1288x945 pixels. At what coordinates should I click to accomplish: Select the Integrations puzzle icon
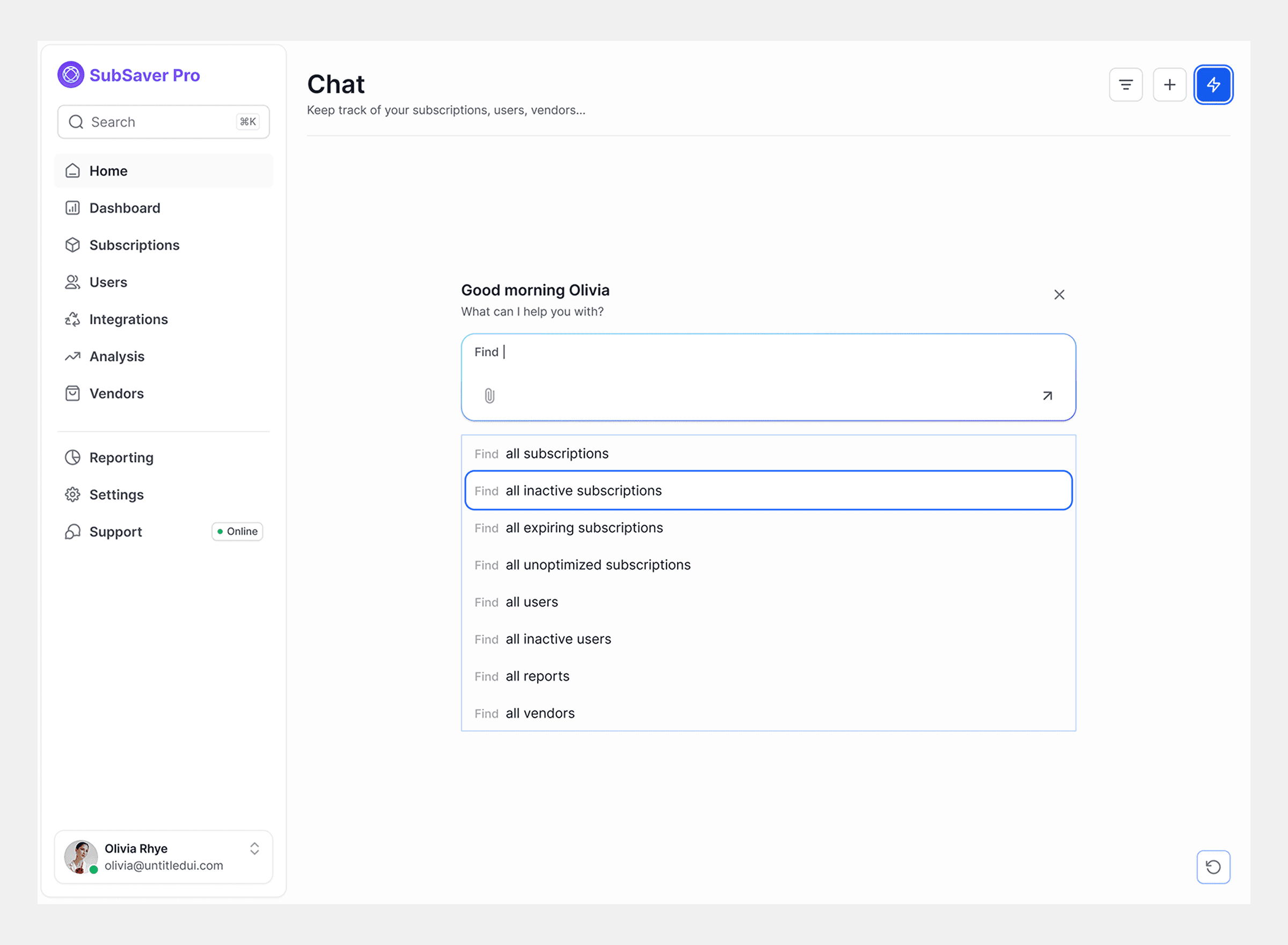point(72,319)
